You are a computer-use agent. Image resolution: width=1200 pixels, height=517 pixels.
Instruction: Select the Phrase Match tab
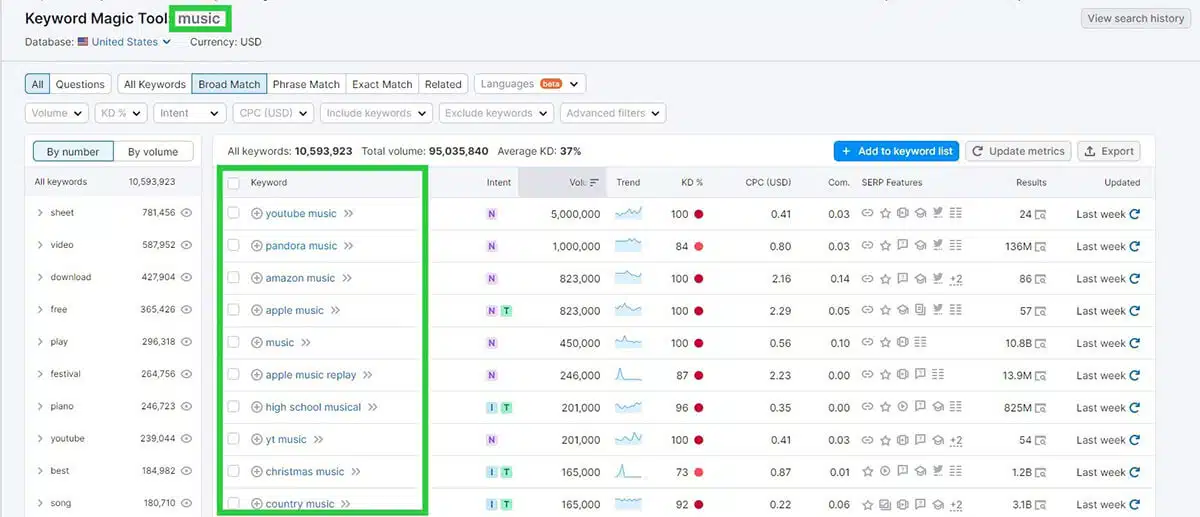coord(306,84)
